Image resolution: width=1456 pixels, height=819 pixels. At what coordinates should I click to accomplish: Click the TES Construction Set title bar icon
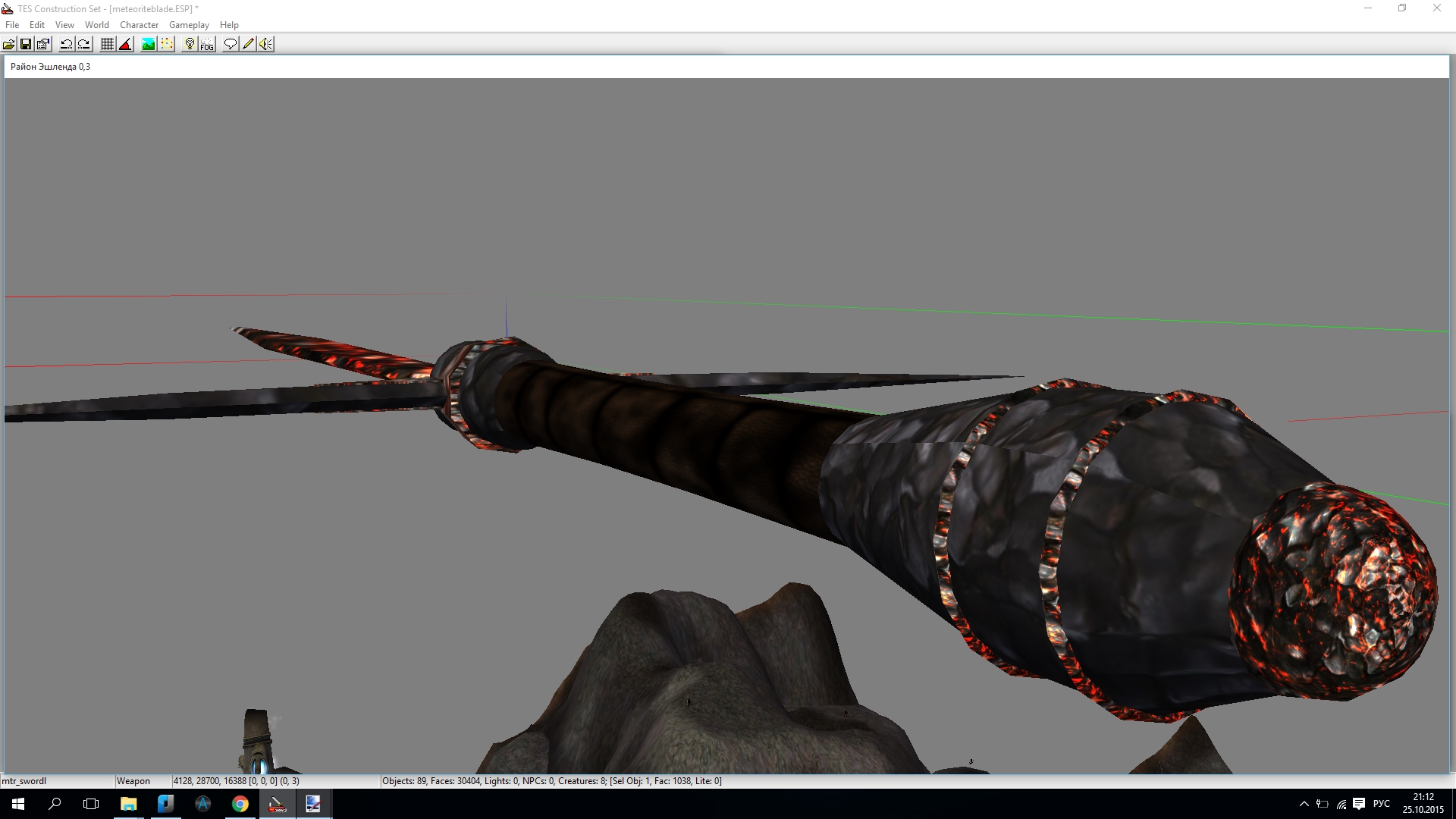8,8
